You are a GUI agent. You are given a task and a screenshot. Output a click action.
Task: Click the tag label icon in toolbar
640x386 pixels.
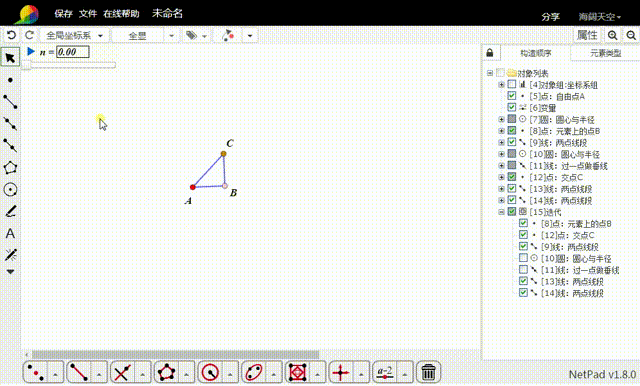[x=191, y=35]
